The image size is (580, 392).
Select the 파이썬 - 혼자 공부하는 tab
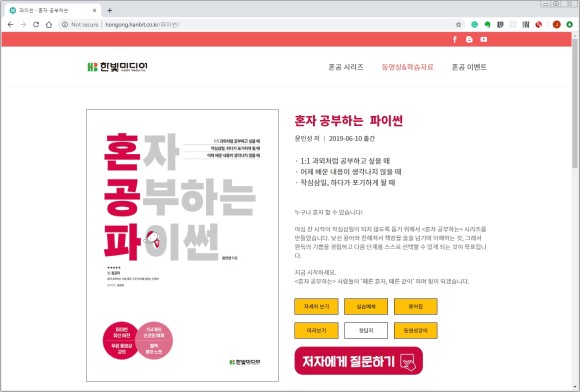[x=53, y=10]
